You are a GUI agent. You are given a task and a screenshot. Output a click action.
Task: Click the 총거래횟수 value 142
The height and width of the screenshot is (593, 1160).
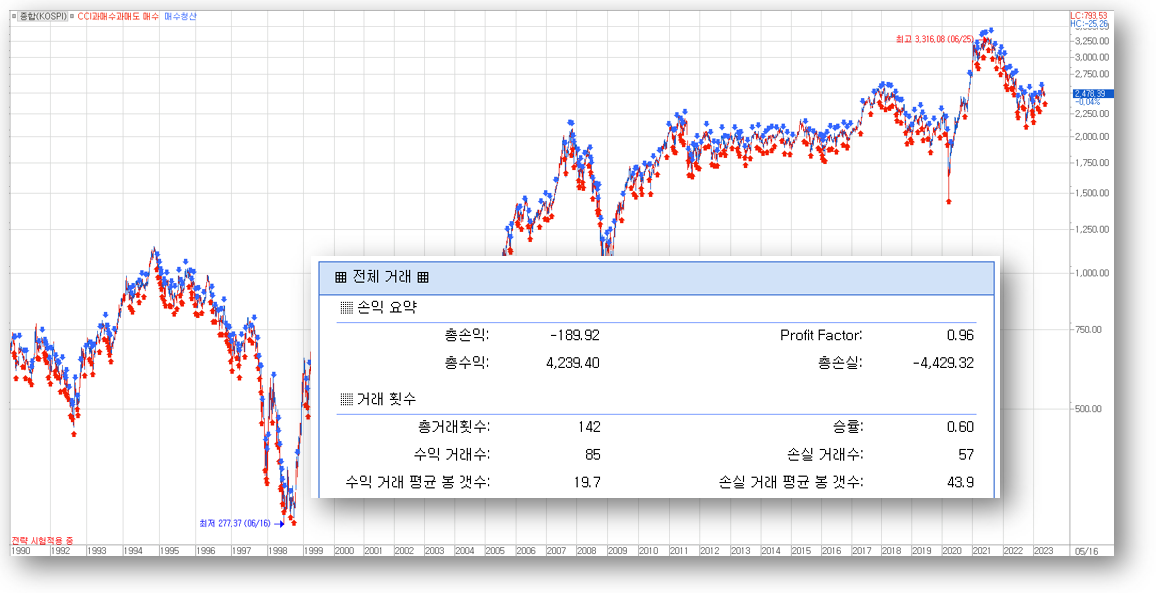[589, 427]
